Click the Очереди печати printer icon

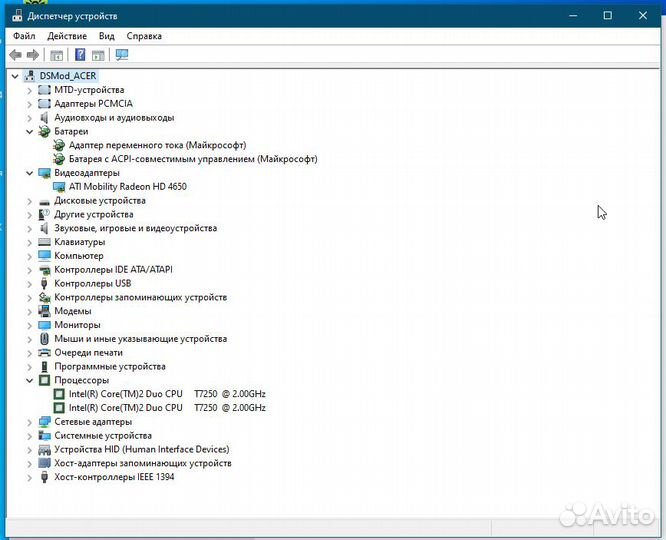(x=44, y=353)
